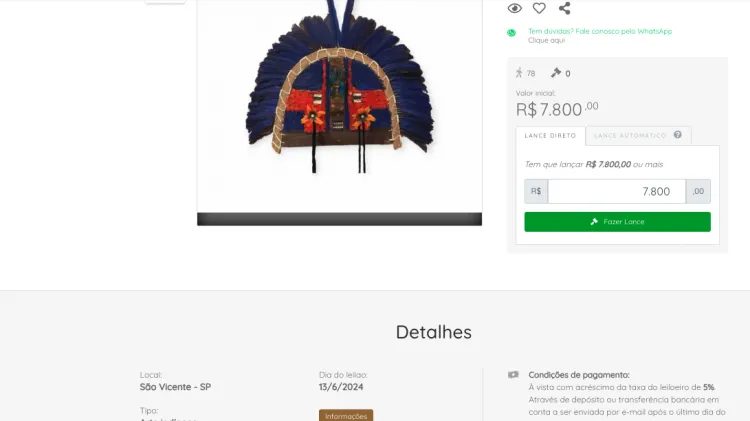Click the walking visitors counter icon
Viewport: 750px width, 421px height.
click(519, 73)
